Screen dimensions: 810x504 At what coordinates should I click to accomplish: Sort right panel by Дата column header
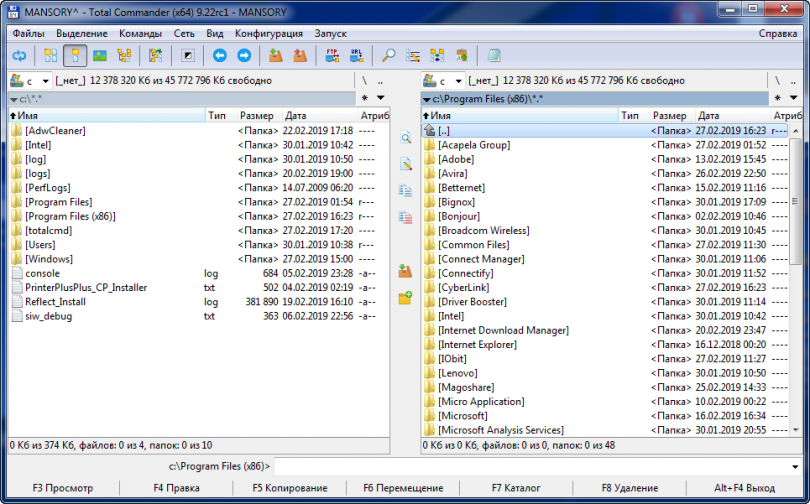(731, 116)
